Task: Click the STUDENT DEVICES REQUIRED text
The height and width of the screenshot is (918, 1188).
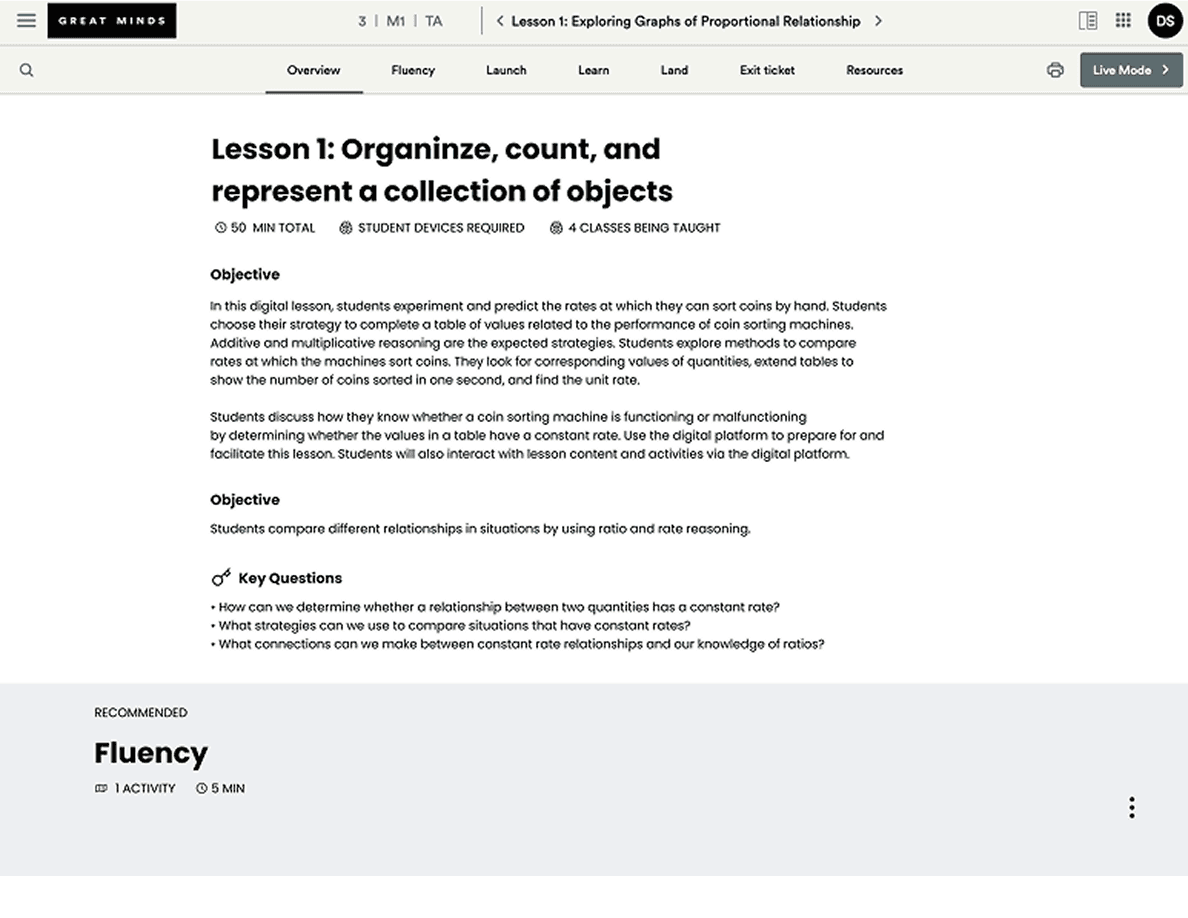Action: pos(441,228)
